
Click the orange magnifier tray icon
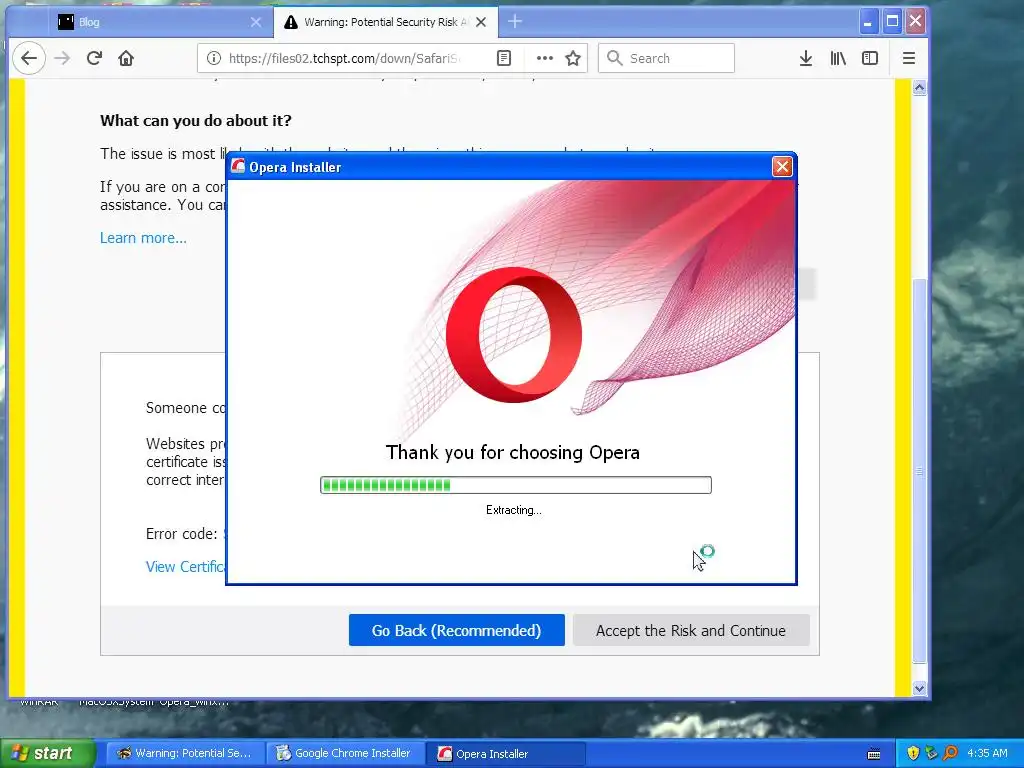pos(950,753)
